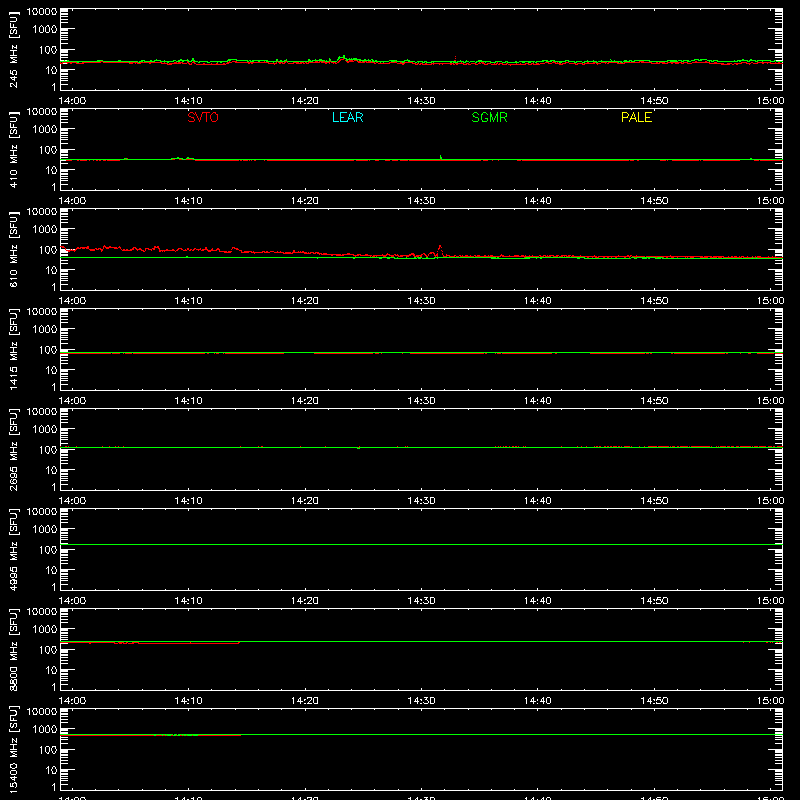
Task: Click the 14:20 time label under the 2695 MHz panel
Action: pyautogui.click(x=305, y=501)
